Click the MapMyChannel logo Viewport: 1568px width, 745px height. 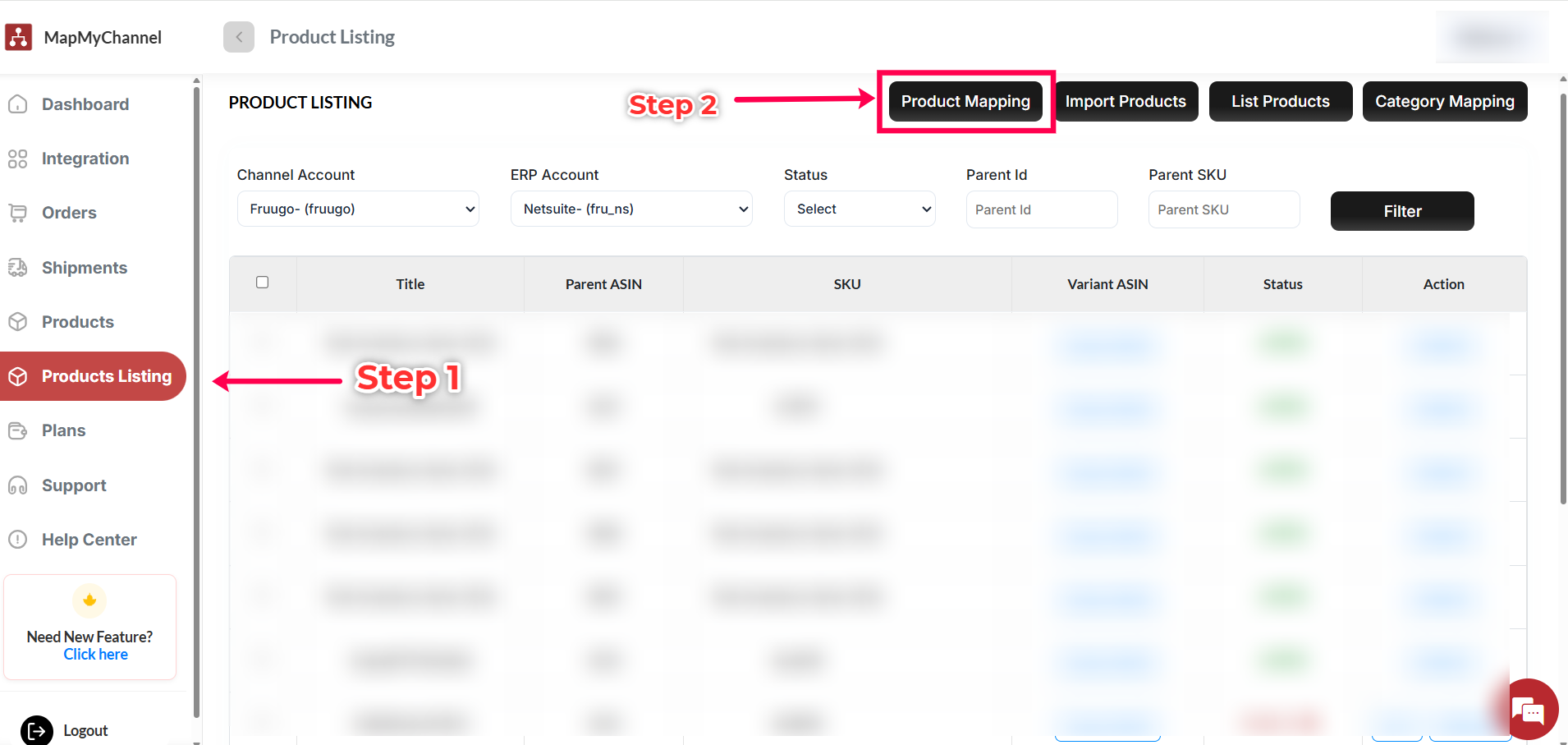pyautogui.click(x=18, y=36)
